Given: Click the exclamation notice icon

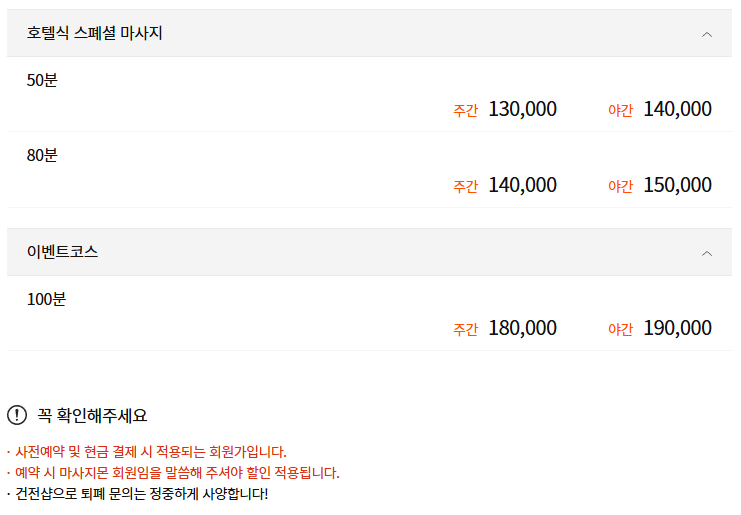Looking at the screenshot, I should [17, 415].
